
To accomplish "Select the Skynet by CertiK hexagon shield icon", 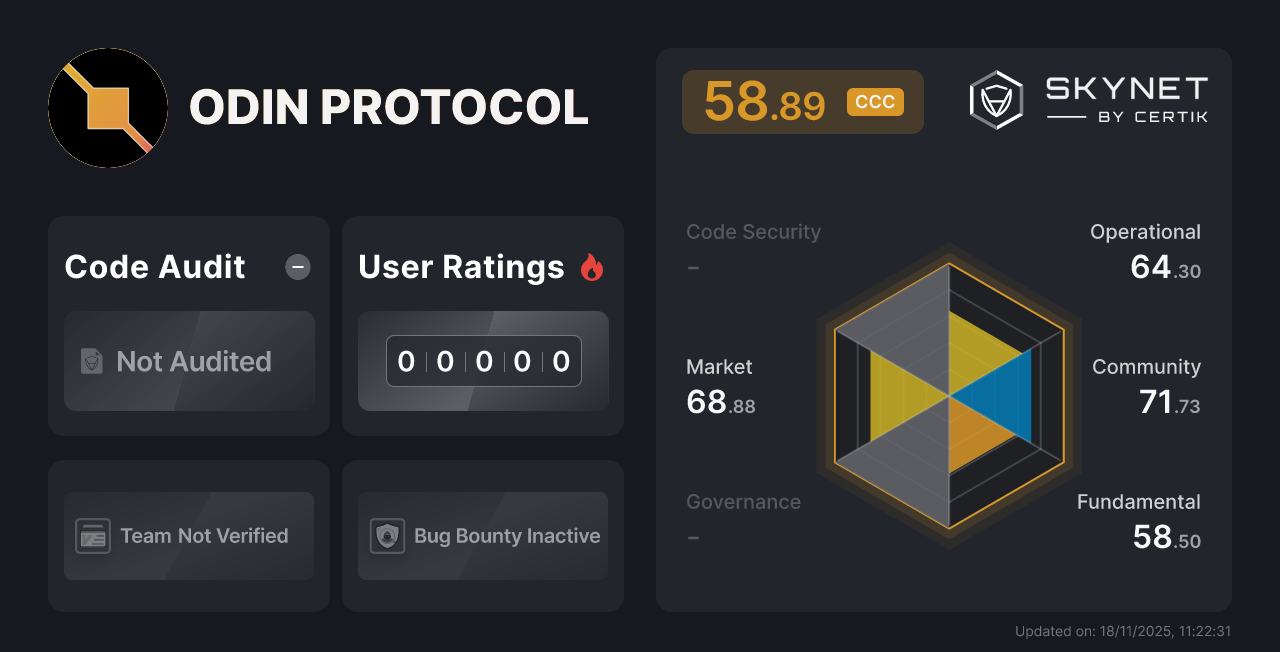I will (x=995, y=98).
